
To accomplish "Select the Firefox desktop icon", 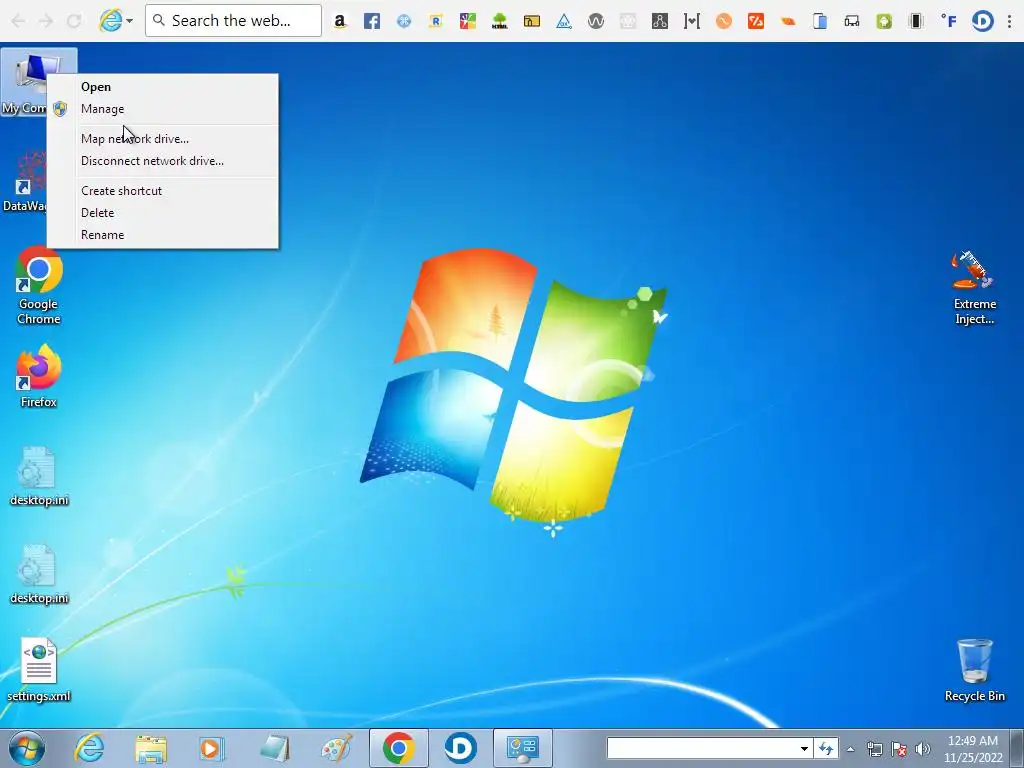I will [x=39, y=376].
